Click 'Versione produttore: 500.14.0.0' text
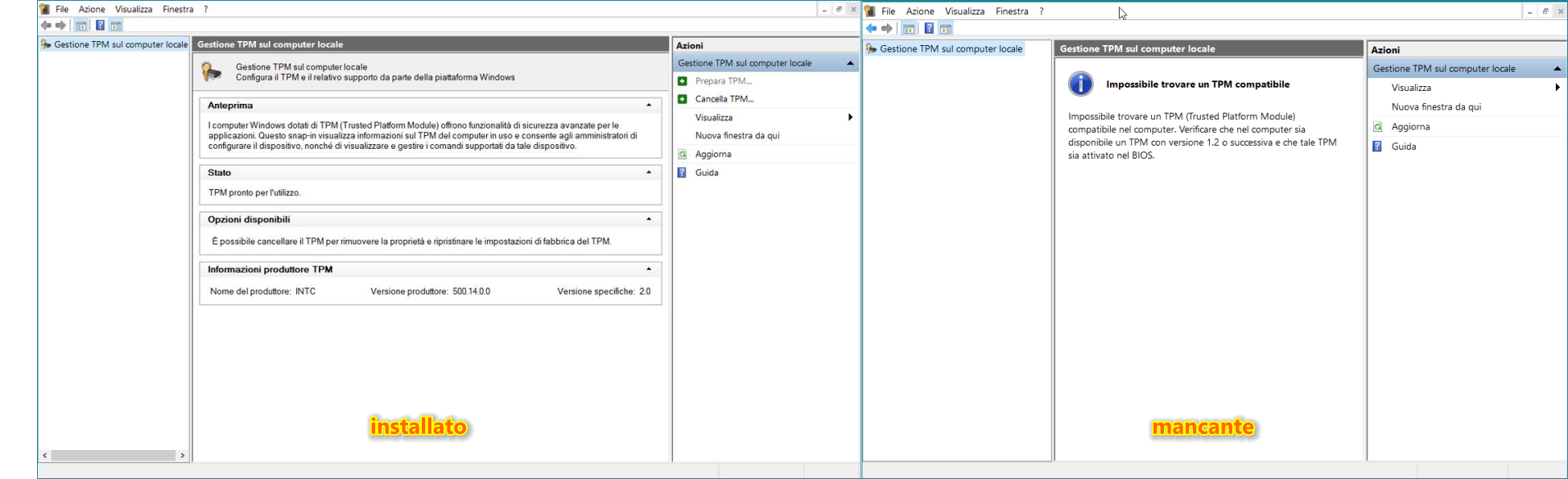The width and height of the screenshot is (1568, 479). (x=430, y=291)
